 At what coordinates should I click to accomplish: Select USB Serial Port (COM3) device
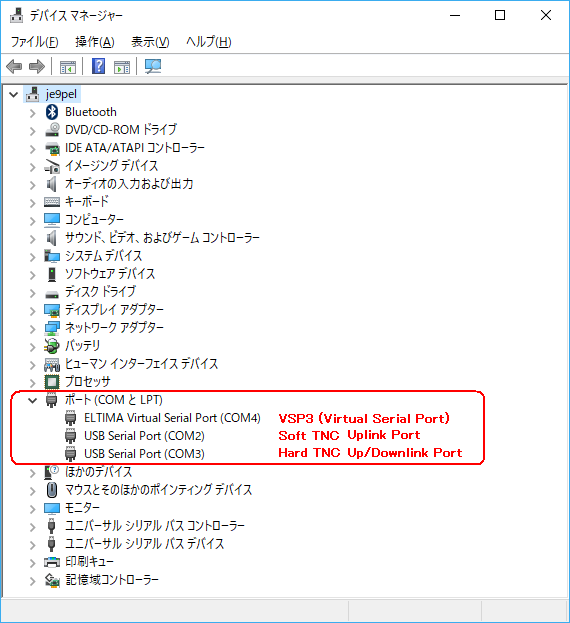click(144, 454)
